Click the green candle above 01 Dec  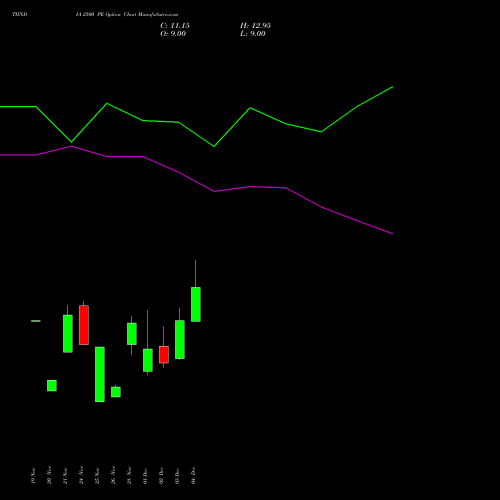click(x=148, y=360)
